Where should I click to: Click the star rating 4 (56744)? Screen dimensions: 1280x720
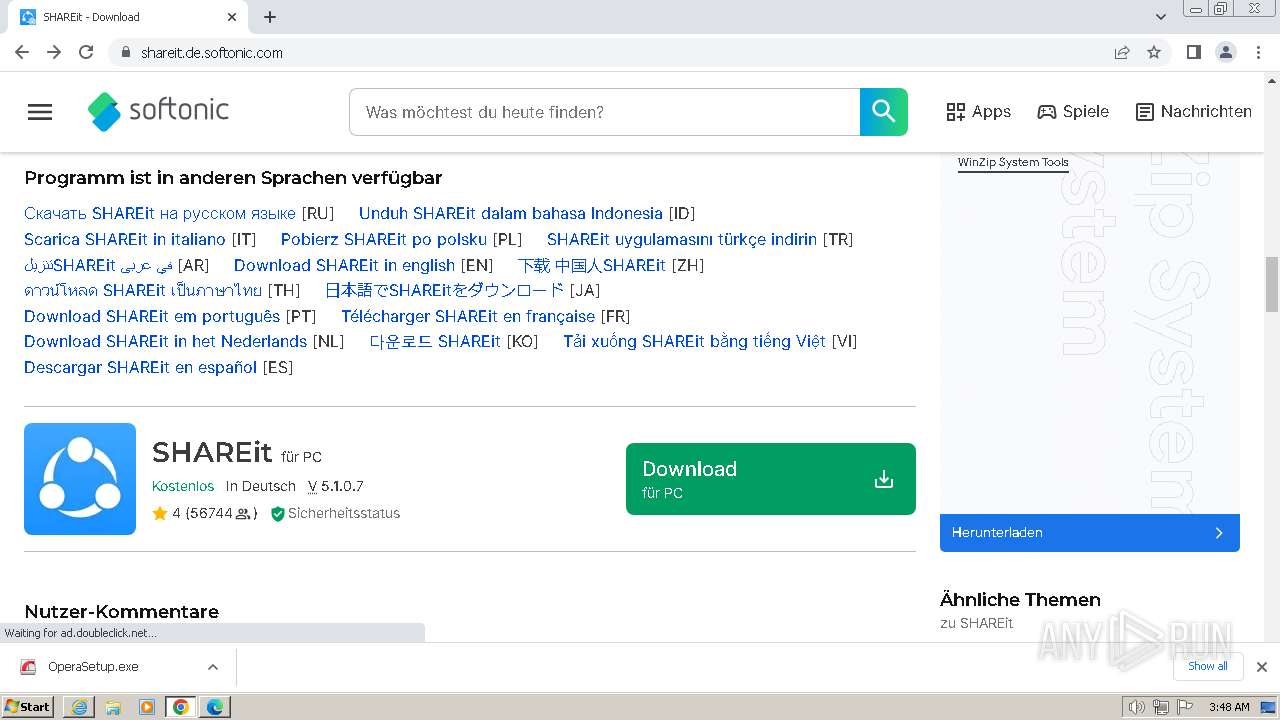click(x=204, y=513)
